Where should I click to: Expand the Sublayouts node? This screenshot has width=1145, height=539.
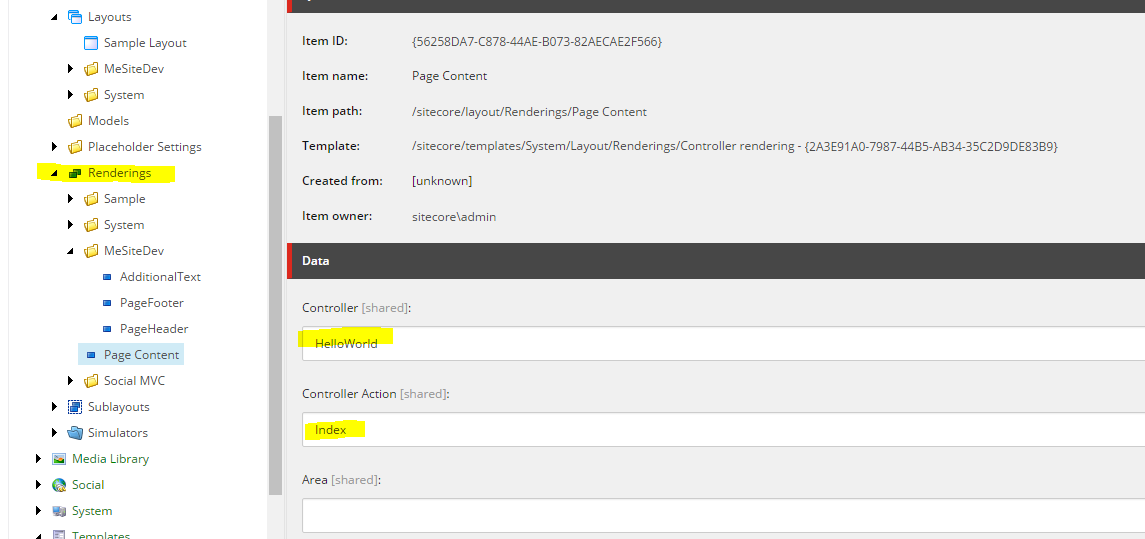coord(55,407)
